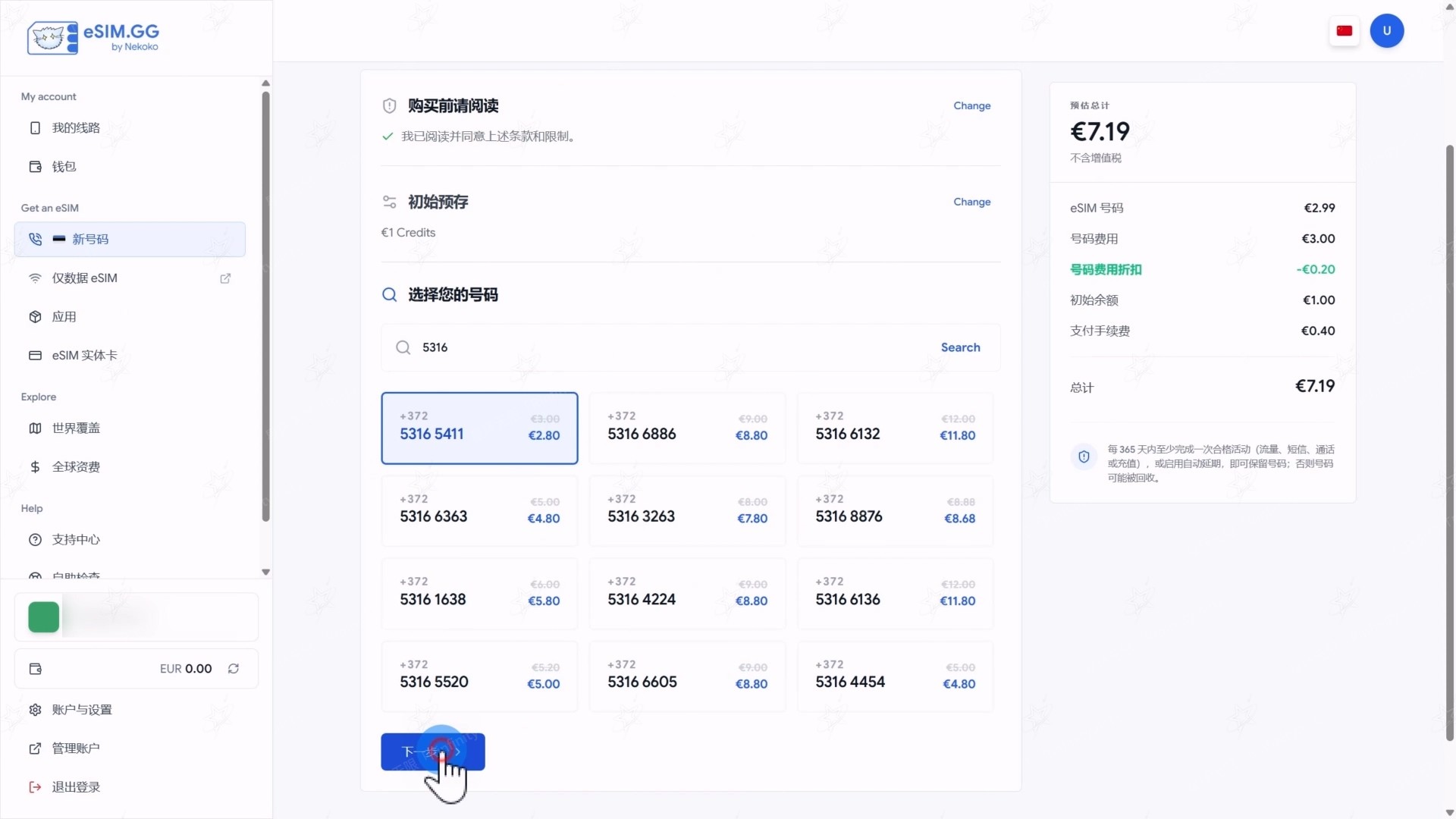1456x819 pixels.
Task: Choose number 5316 4454 at €4.80
Action: point(895,676)
